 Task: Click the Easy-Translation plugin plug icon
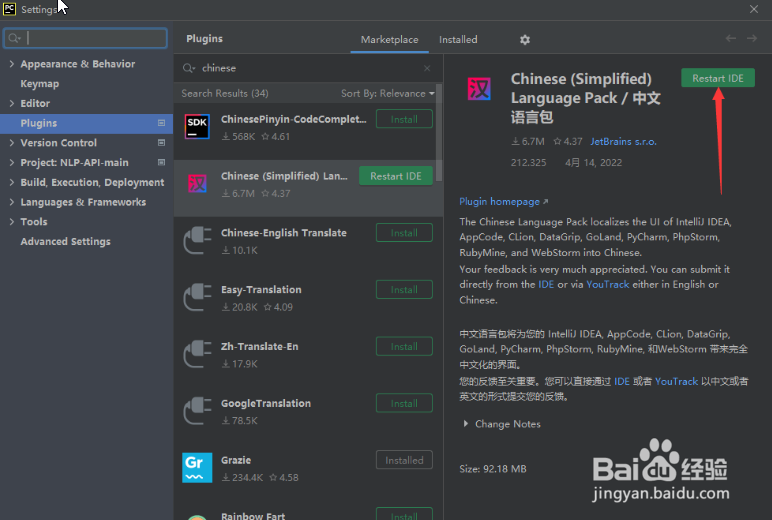tap(197, 296)
